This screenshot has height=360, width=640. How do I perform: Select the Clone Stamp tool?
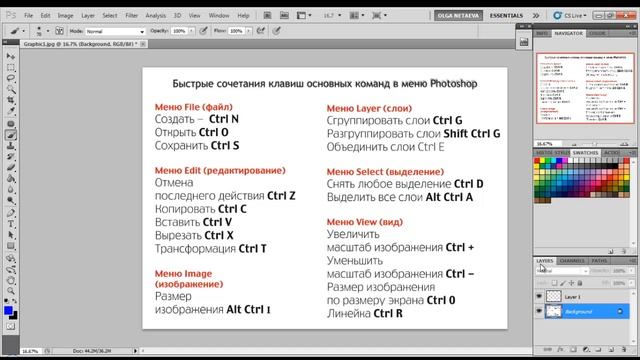11,146
